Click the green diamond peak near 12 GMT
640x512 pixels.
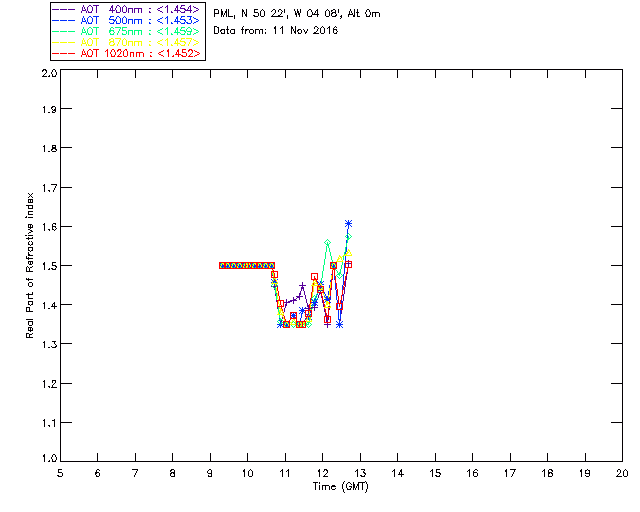click(x=327, y=243)
